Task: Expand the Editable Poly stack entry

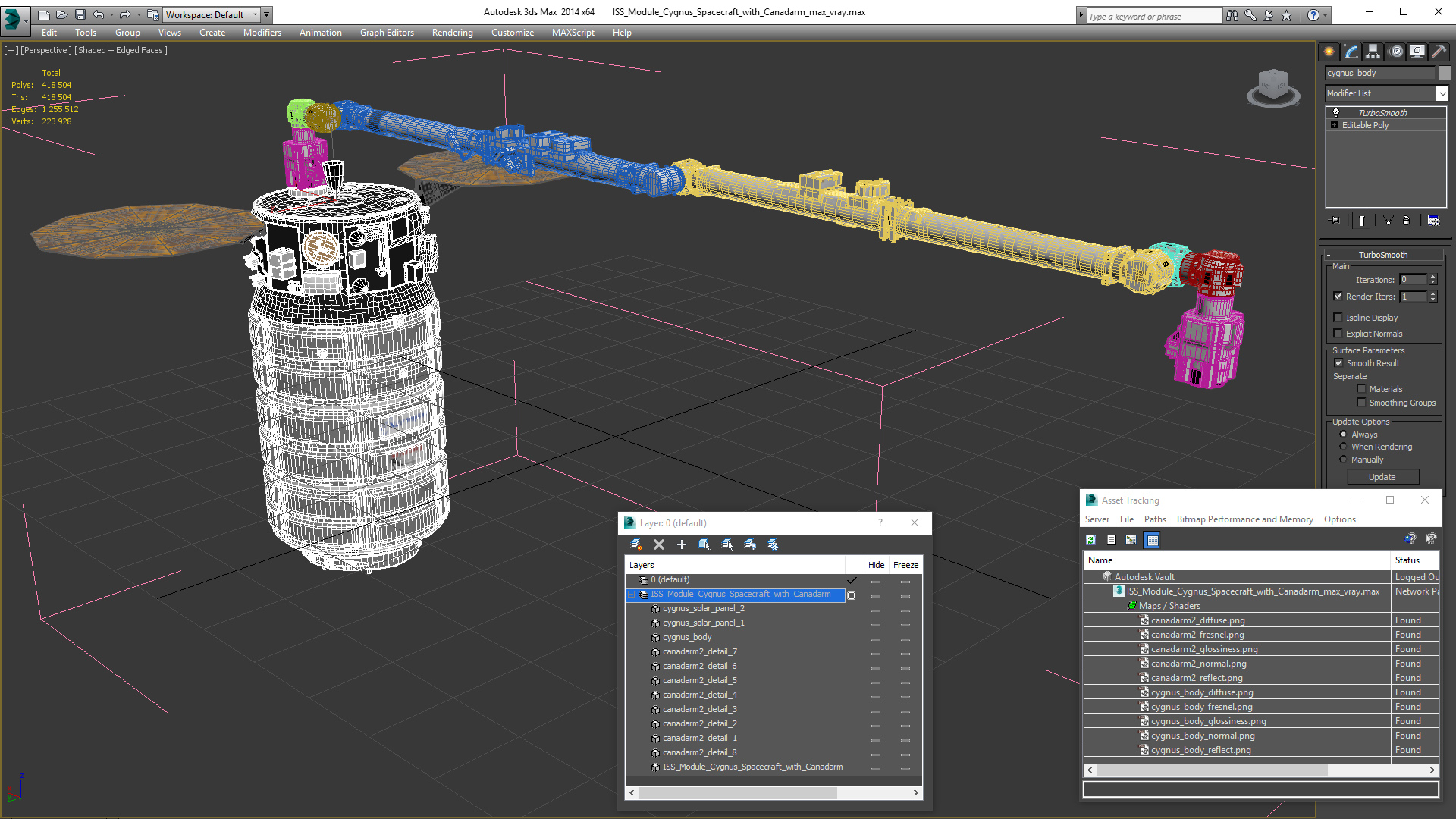Action: 1334,125
